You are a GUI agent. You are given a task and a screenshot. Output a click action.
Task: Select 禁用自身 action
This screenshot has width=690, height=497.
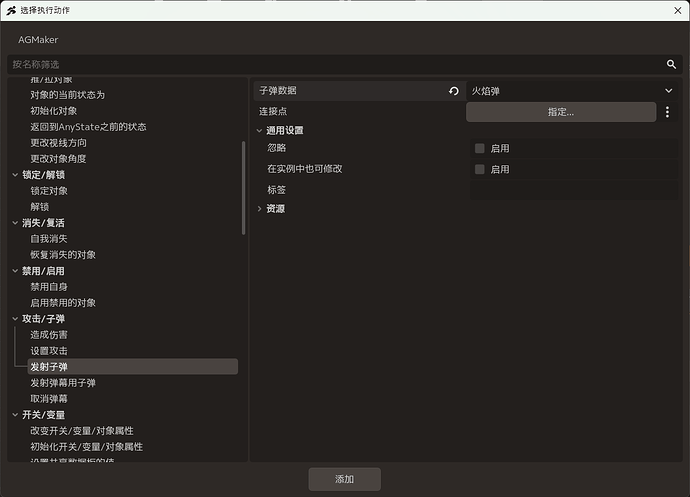point(49,287)
